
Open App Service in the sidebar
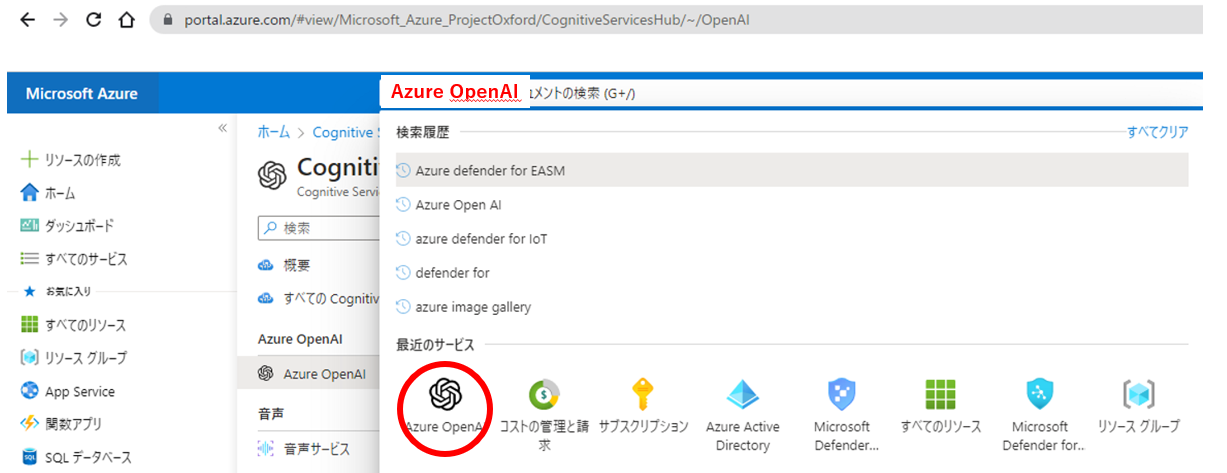pos(67,392)
